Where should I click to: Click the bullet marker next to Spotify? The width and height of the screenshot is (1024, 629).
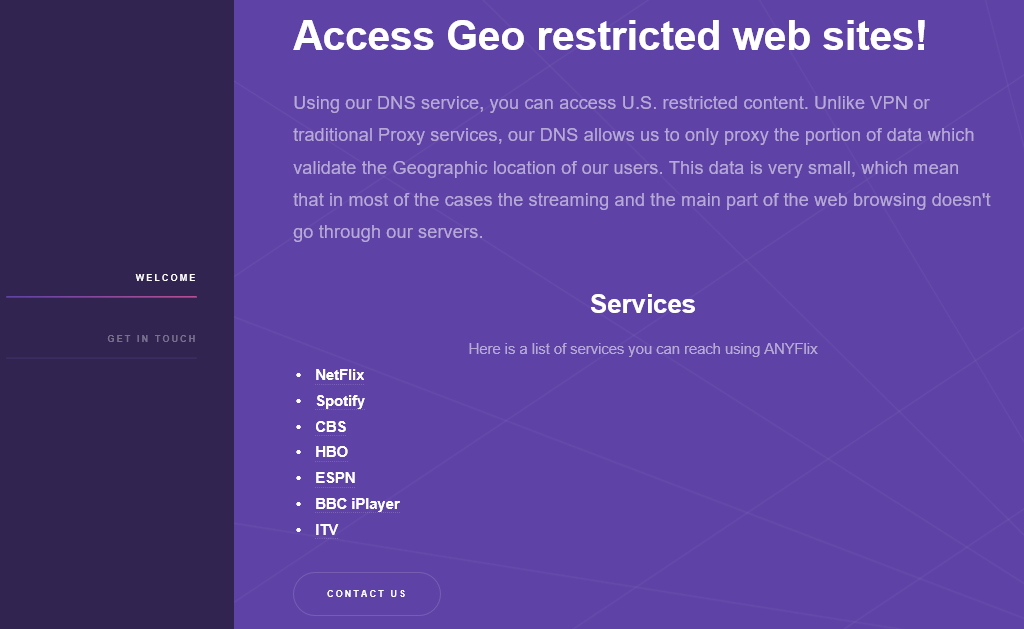tap(298, 402)
